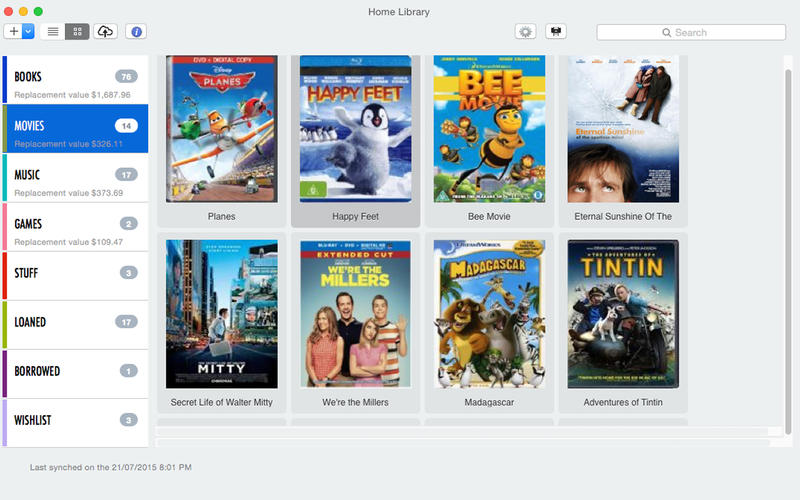This screenshot has height=500, width=800.
Task: Select the Movies category
Action: click(x=76, y=129)
